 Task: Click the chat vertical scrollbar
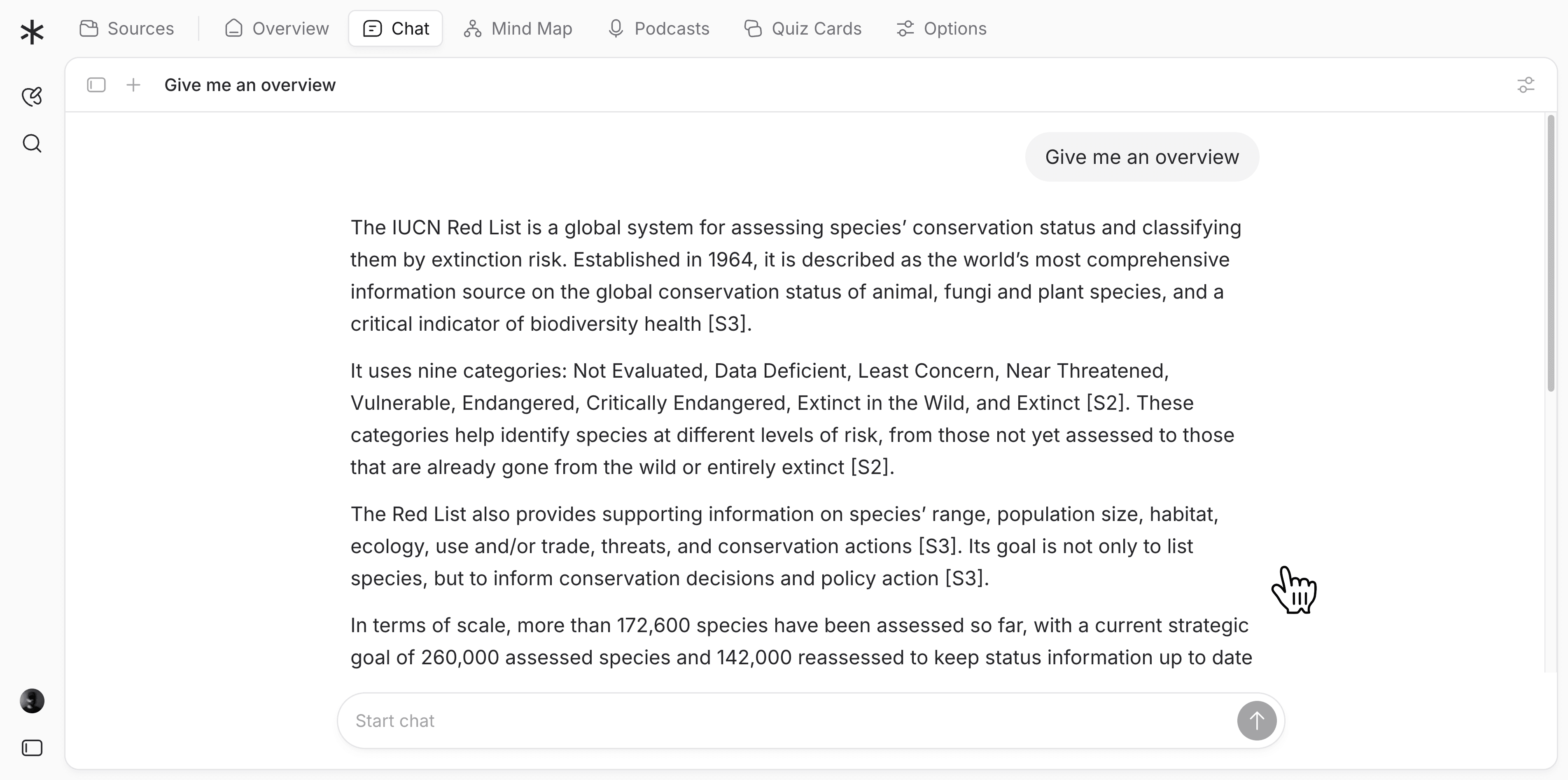click(x=1550, y=253)
